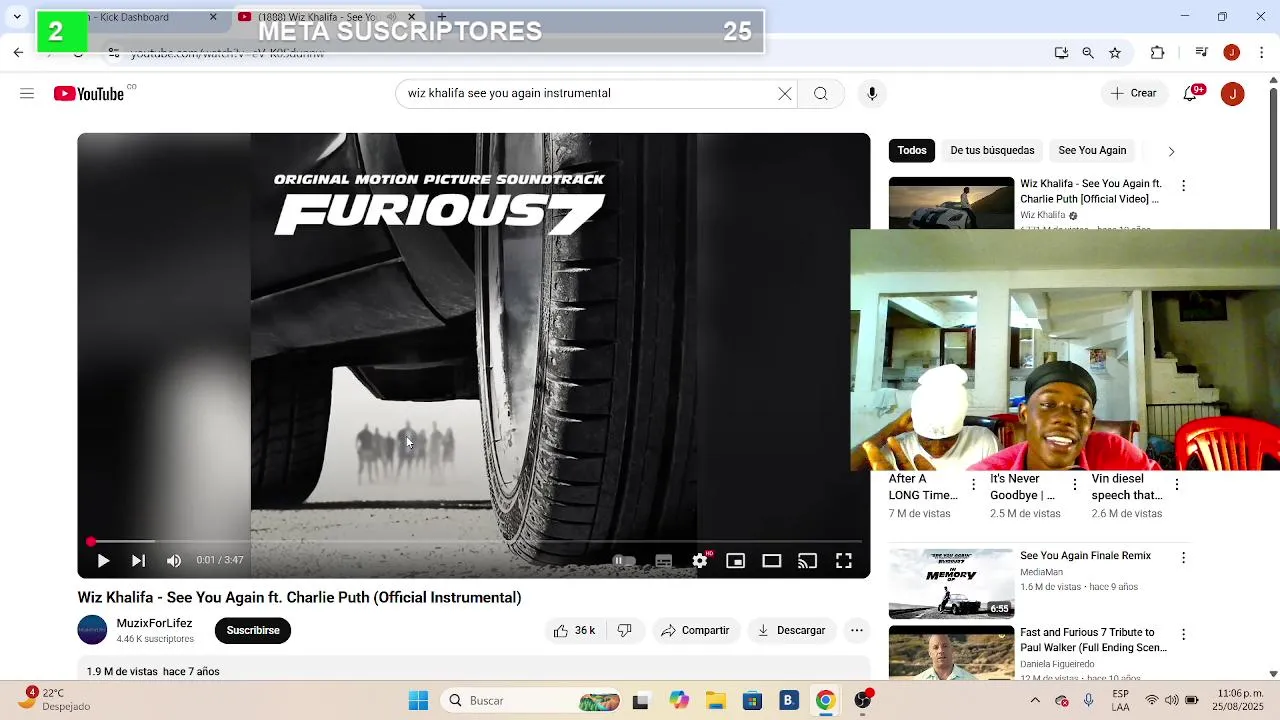Open more actions menu beside Descargar
This screenshot has width=1280, height=720.
pyautogui.click(x=857, y=631)
